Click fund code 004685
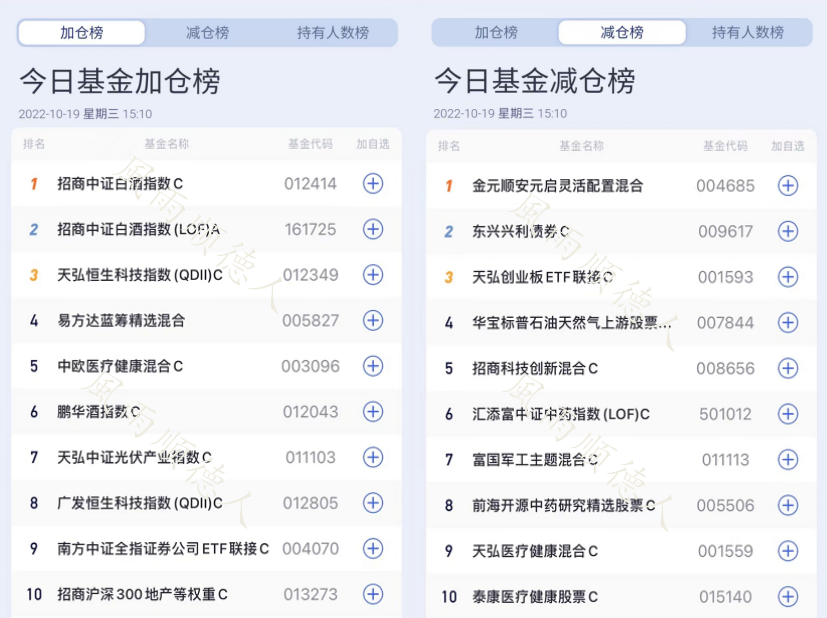Screen dimensions: 827x618 click(726, 186)
